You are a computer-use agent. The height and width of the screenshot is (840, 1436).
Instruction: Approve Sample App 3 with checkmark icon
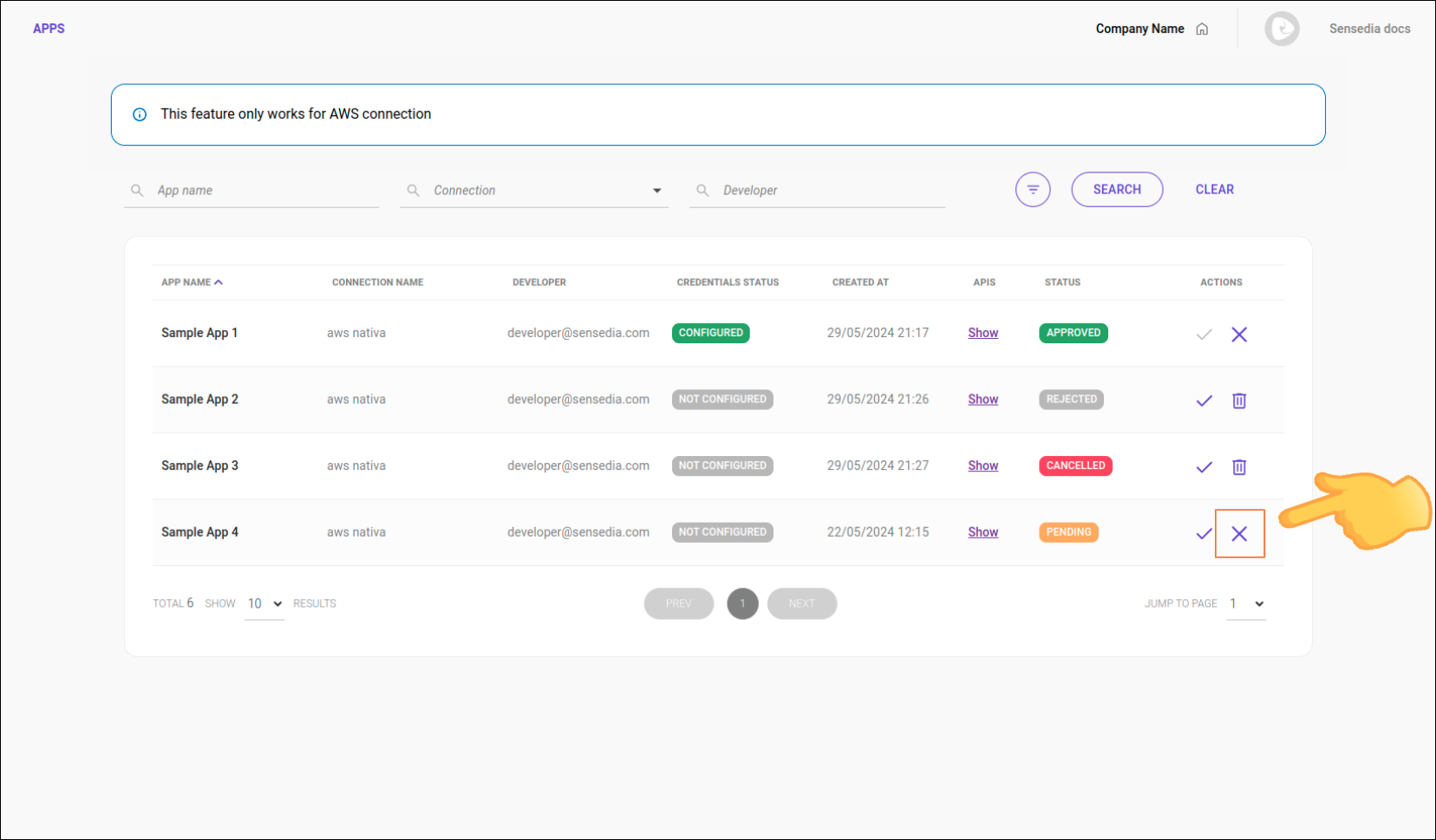(1204, 467)
